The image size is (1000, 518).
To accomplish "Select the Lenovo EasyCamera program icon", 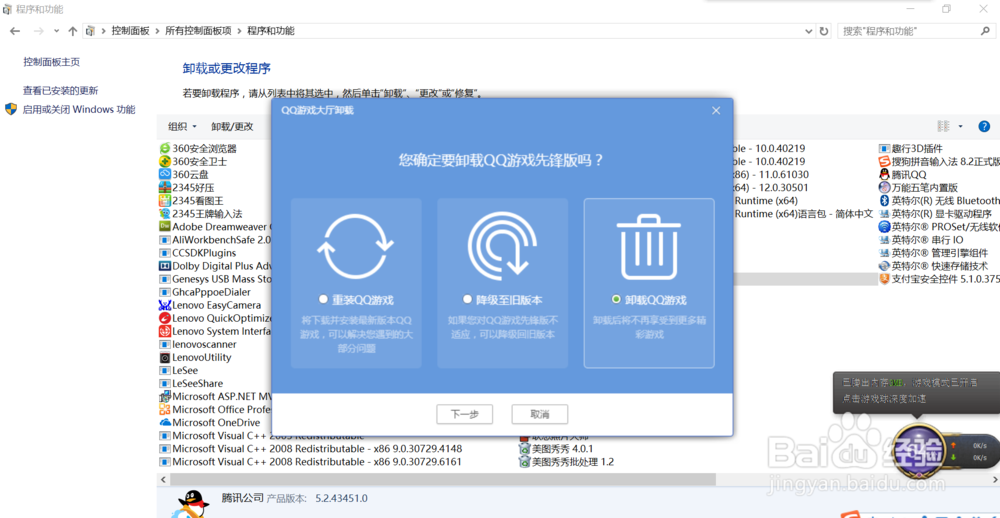I will [x=165, y=305].
